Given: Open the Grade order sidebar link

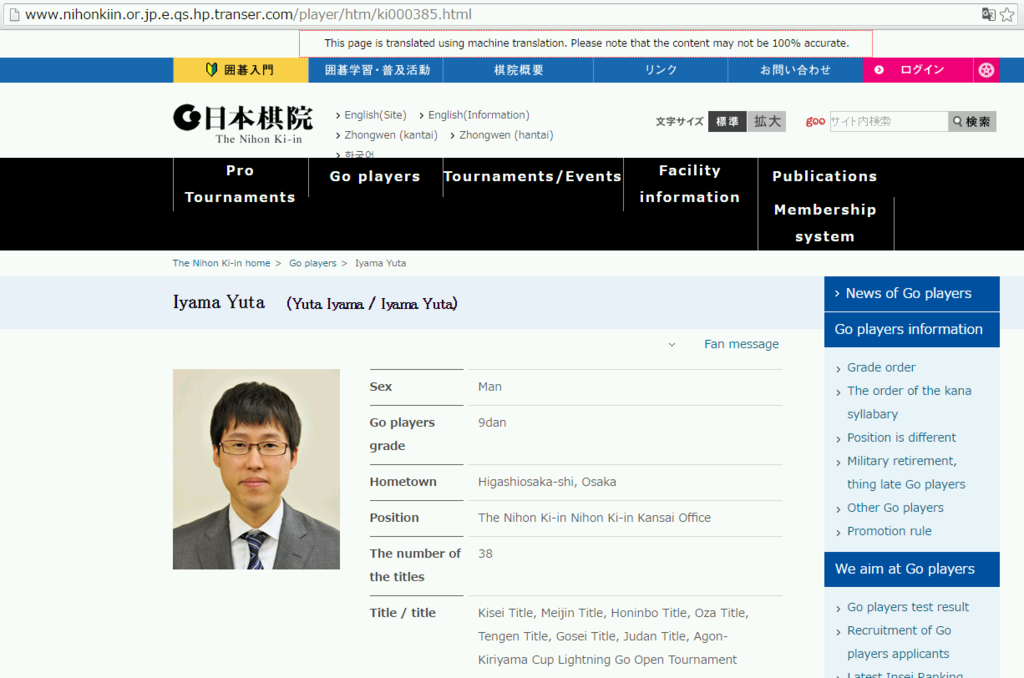Looking at the screenshot, I should pyautogui.click(x=881, y=368).
